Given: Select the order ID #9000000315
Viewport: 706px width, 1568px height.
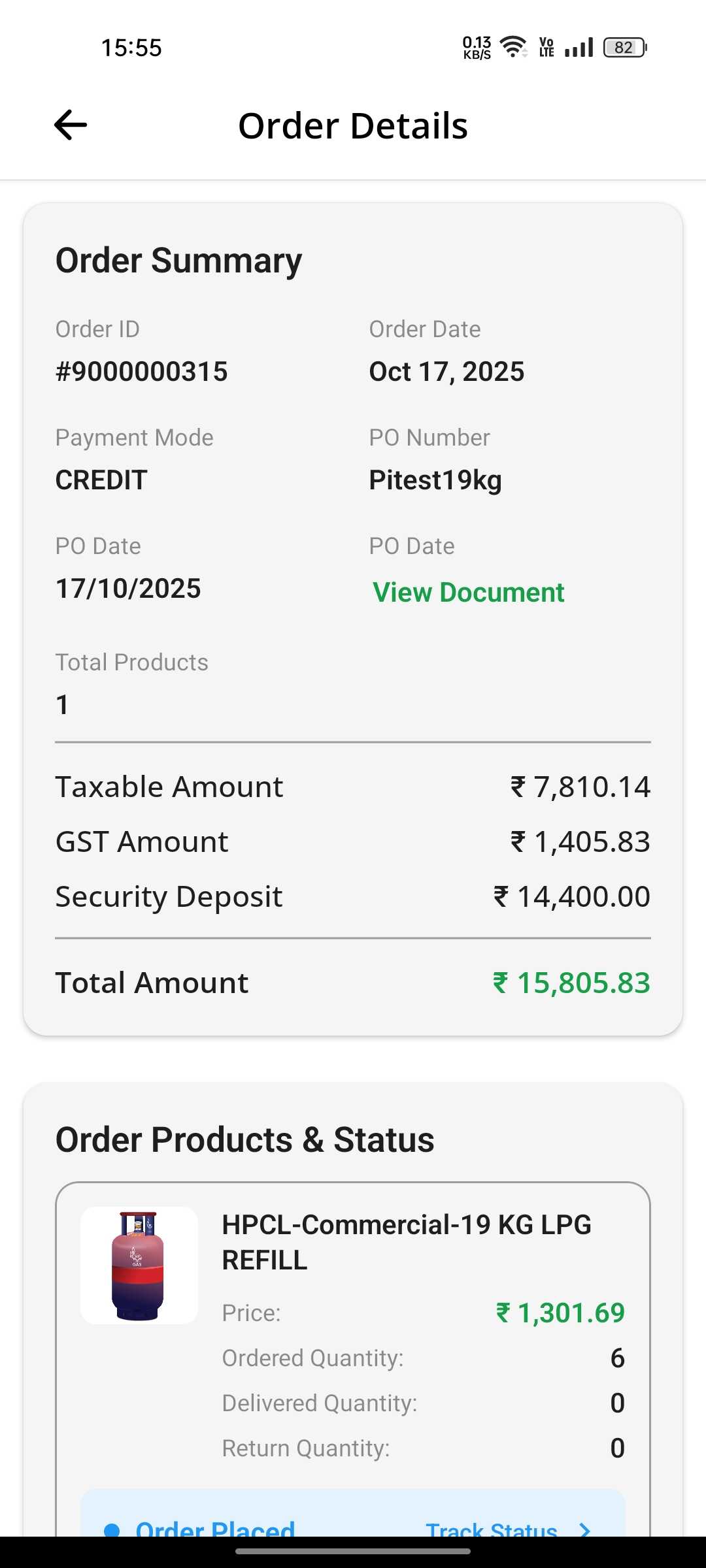Looking at the screenshot, I should (142, 372).
